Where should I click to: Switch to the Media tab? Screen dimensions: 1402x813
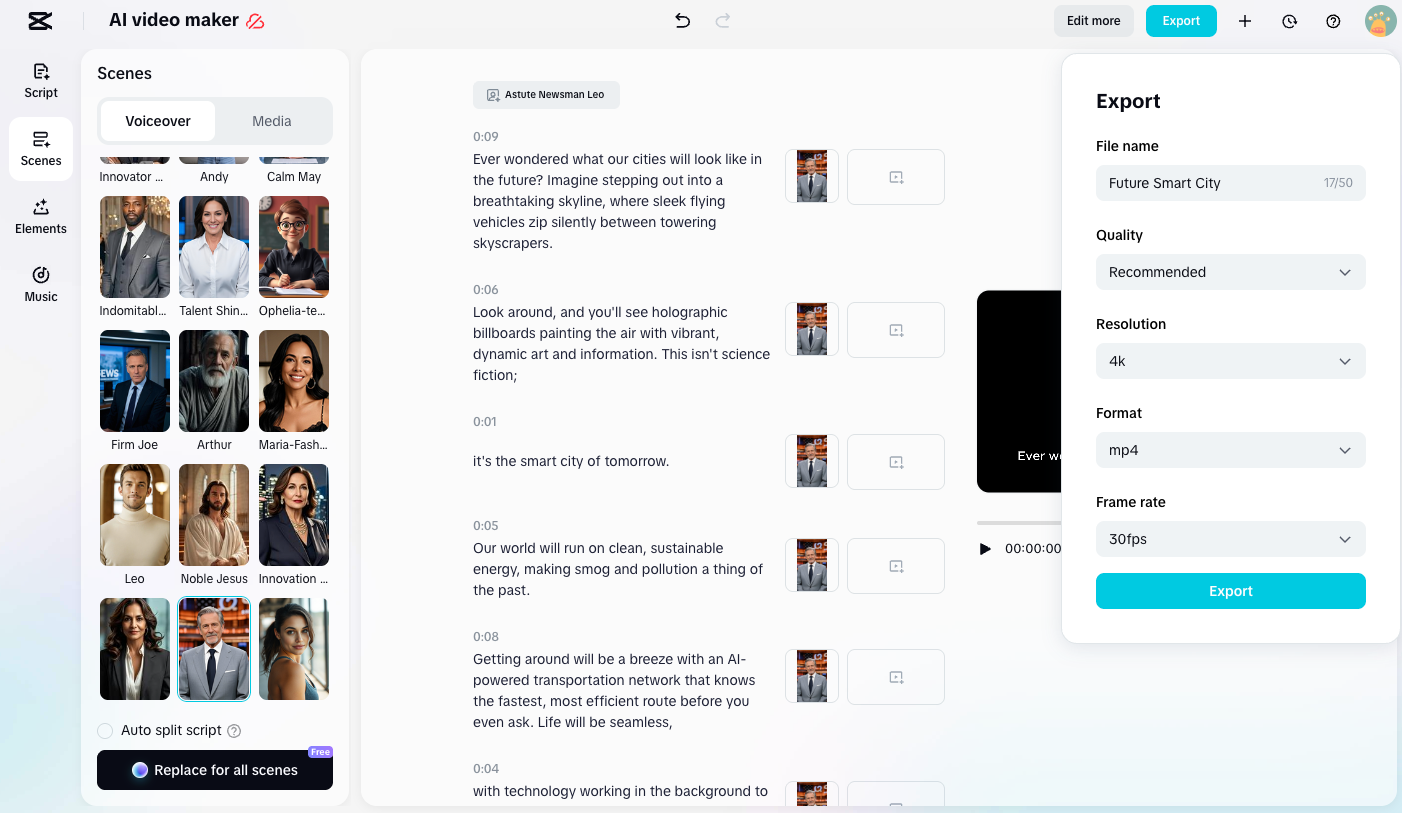[271, 121]
